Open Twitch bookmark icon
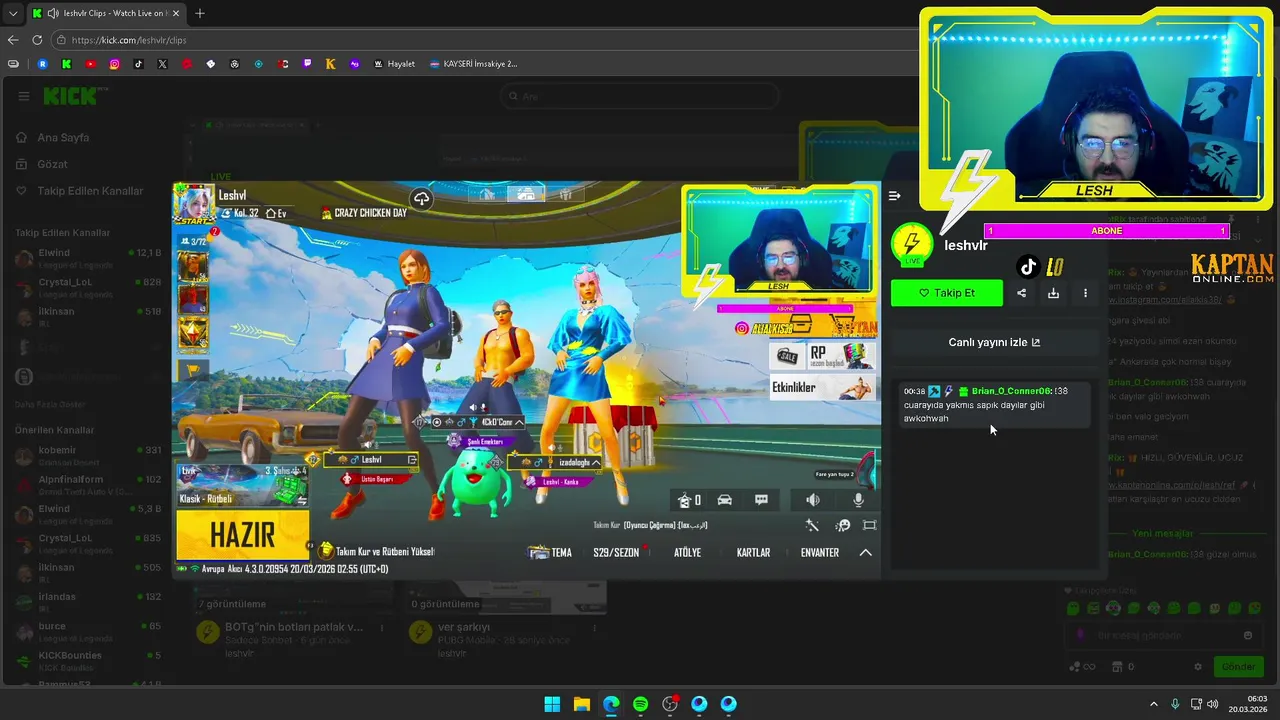The width and height of the screenshot is (1280, 720). [x=307, y=64]
